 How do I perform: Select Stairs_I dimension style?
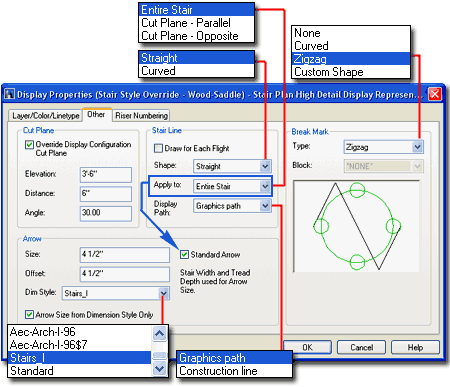tap(80, 358)
